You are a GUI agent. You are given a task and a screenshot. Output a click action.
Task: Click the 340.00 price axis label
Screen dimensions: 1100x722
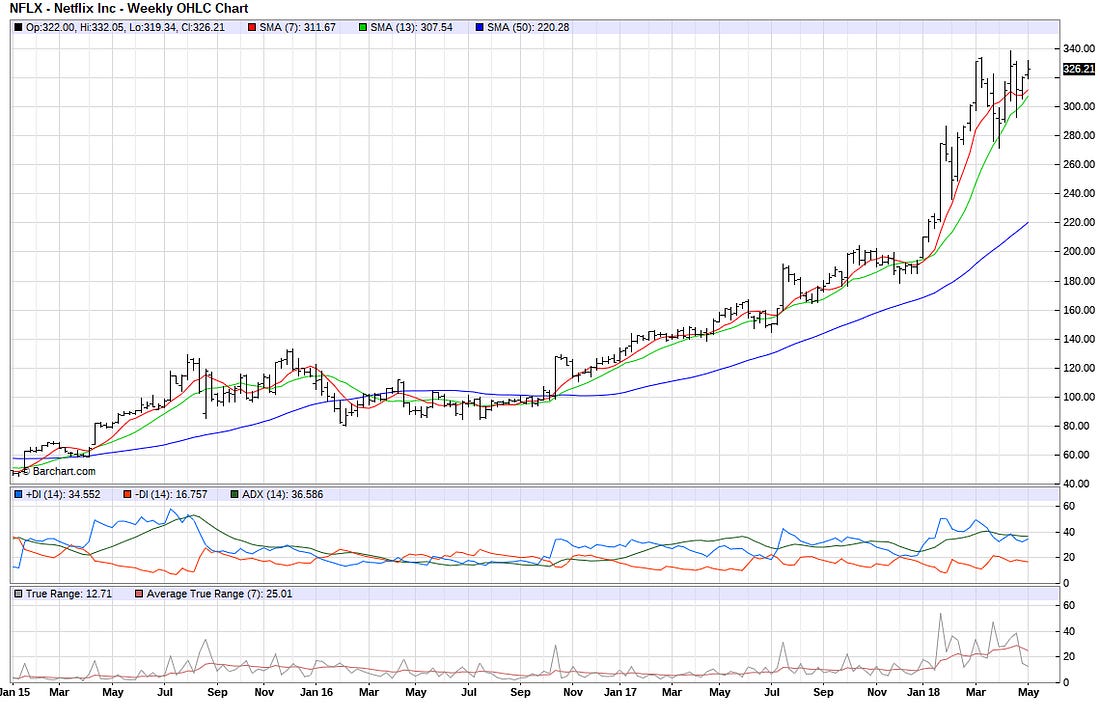click(x=1079, y=48)
